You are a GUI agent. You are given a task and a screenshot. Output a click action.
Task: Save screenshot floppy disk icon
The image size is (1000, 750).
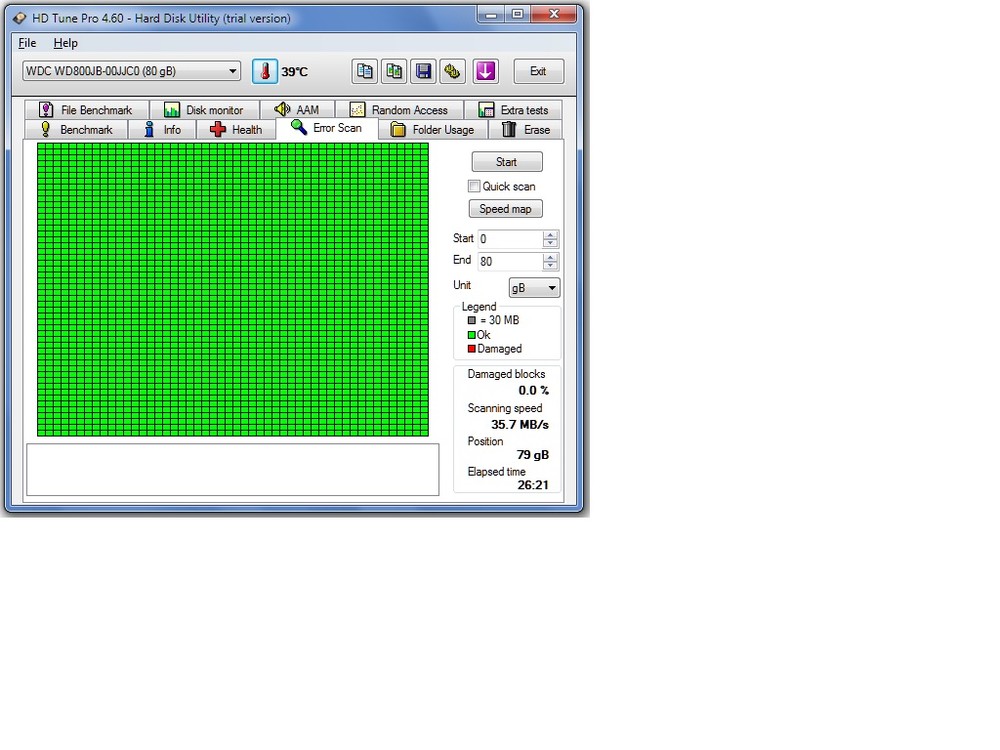(x=423, y=71)
